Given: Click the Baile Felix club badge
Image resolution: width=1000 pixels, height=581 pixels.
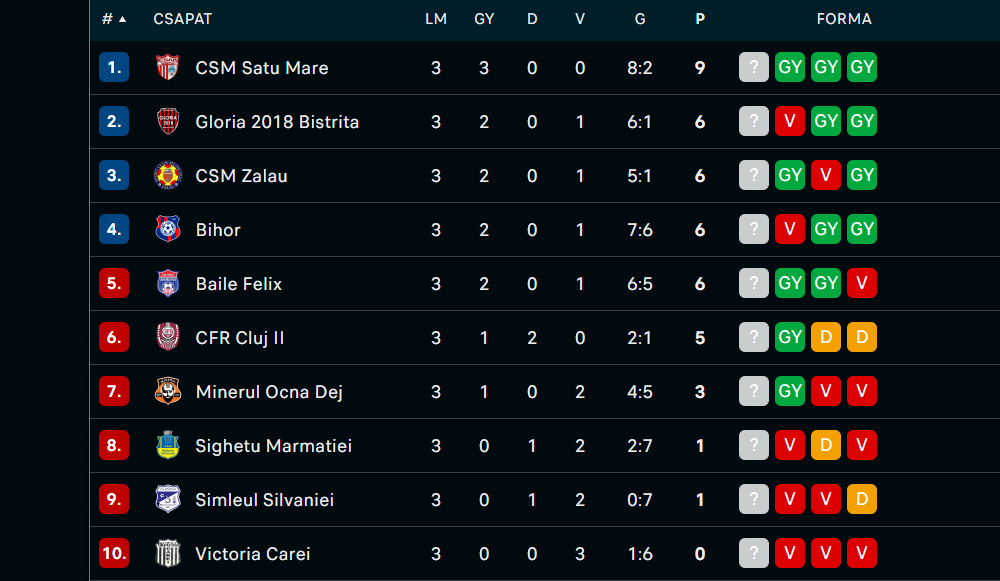Looking at the screenshot, I should tap(168, 283).
